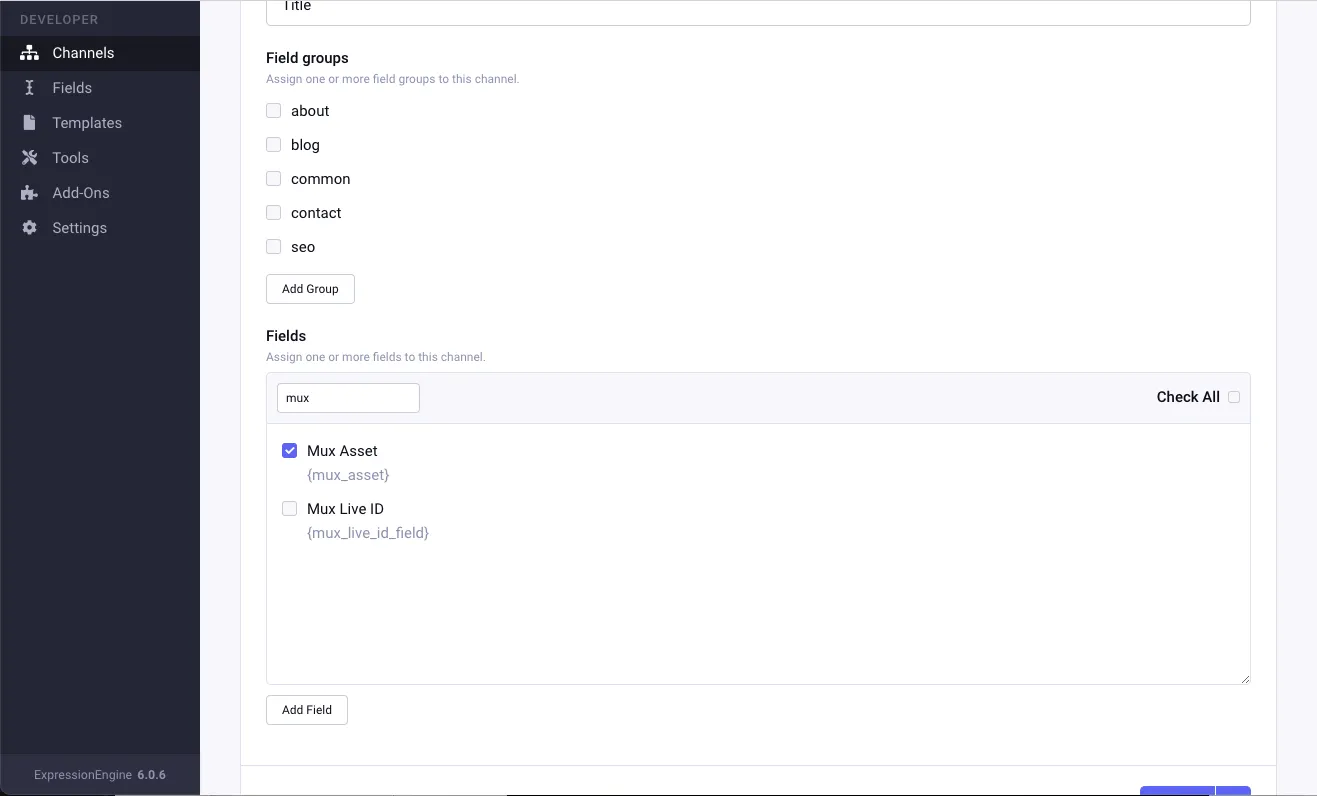1317x796 pixels.
Task: Open Fields in the sidebar
Action: pos(100,88)
